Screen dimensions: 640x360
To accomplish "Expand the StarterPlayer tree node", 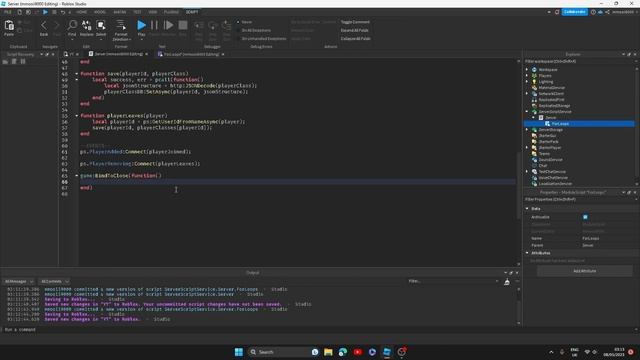I will click(527, 147).
